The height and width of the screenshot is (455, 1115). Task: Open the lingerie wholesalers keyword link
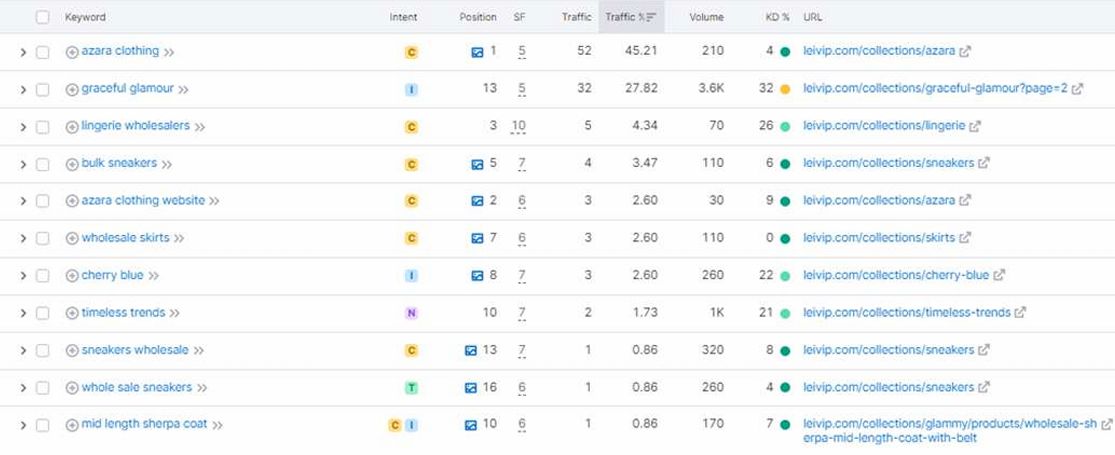pyautogui.click(x=136, y=126)
